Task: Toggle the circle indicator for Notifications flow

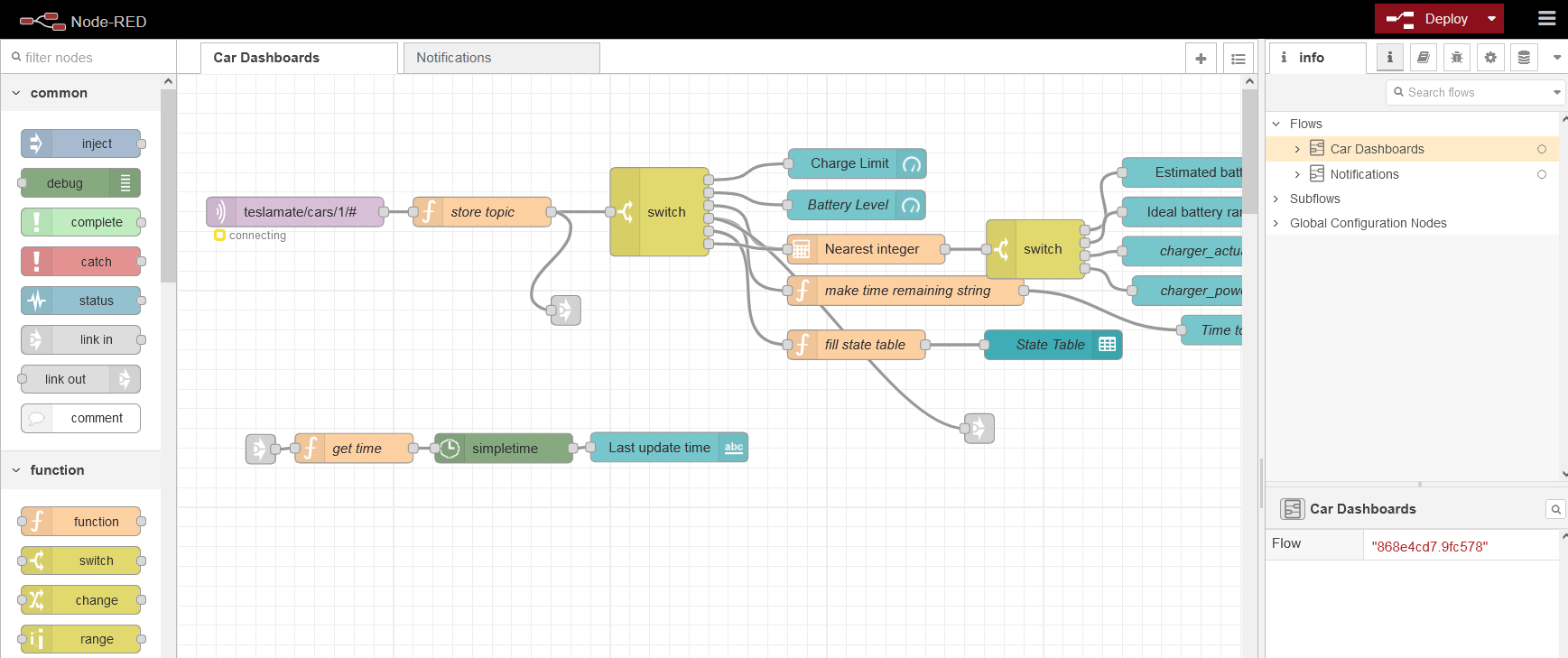Action: pos(1542,174)
